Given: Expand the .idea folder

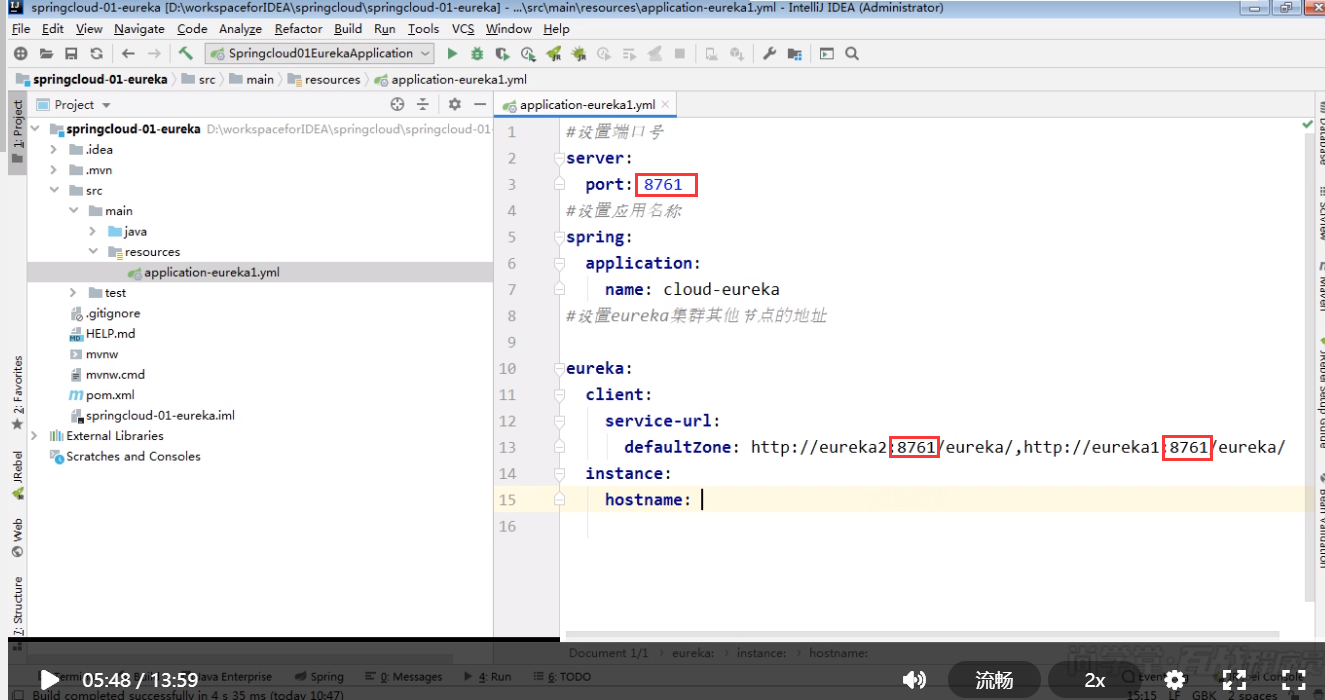Looking at the screenshot, I should coord(54,150).
